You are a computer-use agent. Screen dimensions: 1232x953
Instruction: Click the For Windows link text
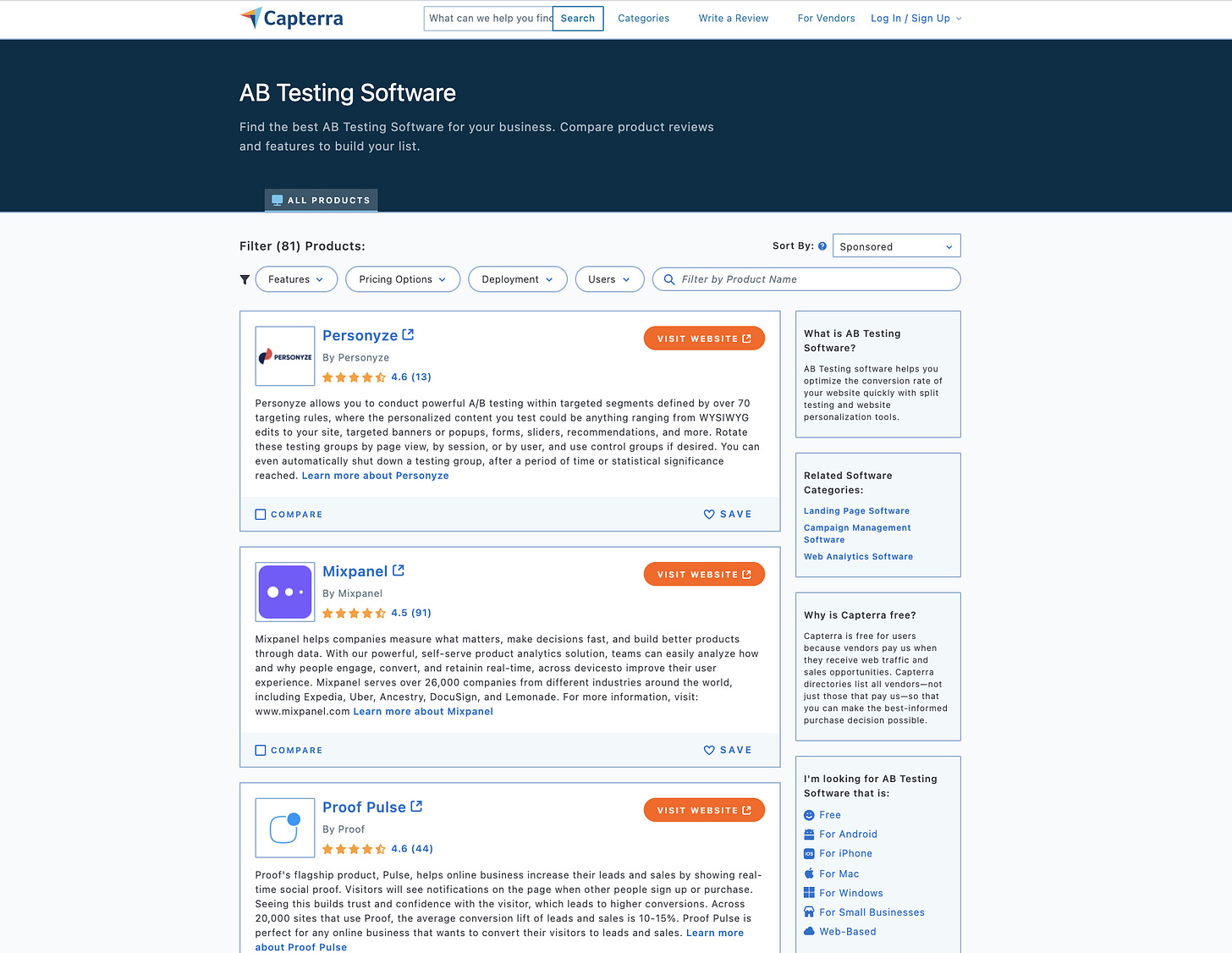851,893
